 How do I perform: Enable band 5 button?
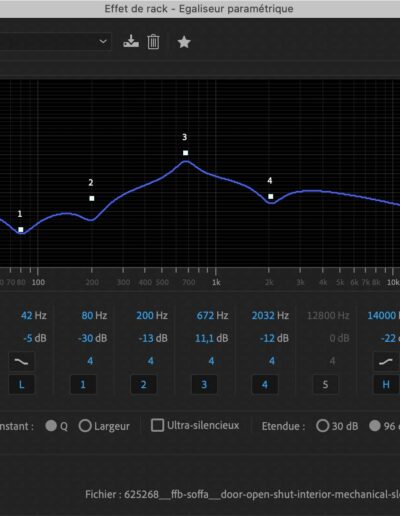325,385
